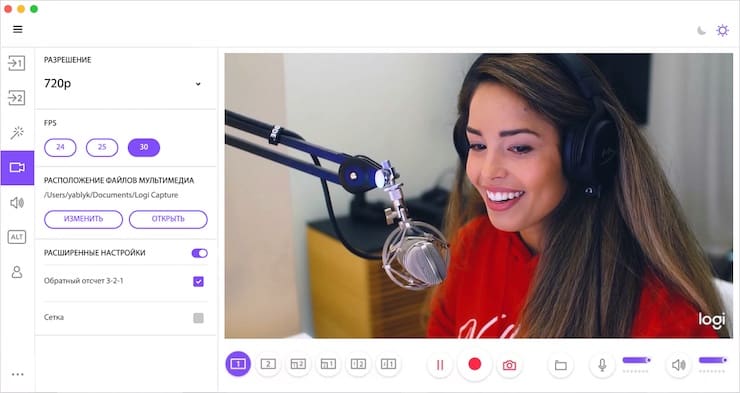
Task: Show more options via three dots
Action: (x=17, y=374)
